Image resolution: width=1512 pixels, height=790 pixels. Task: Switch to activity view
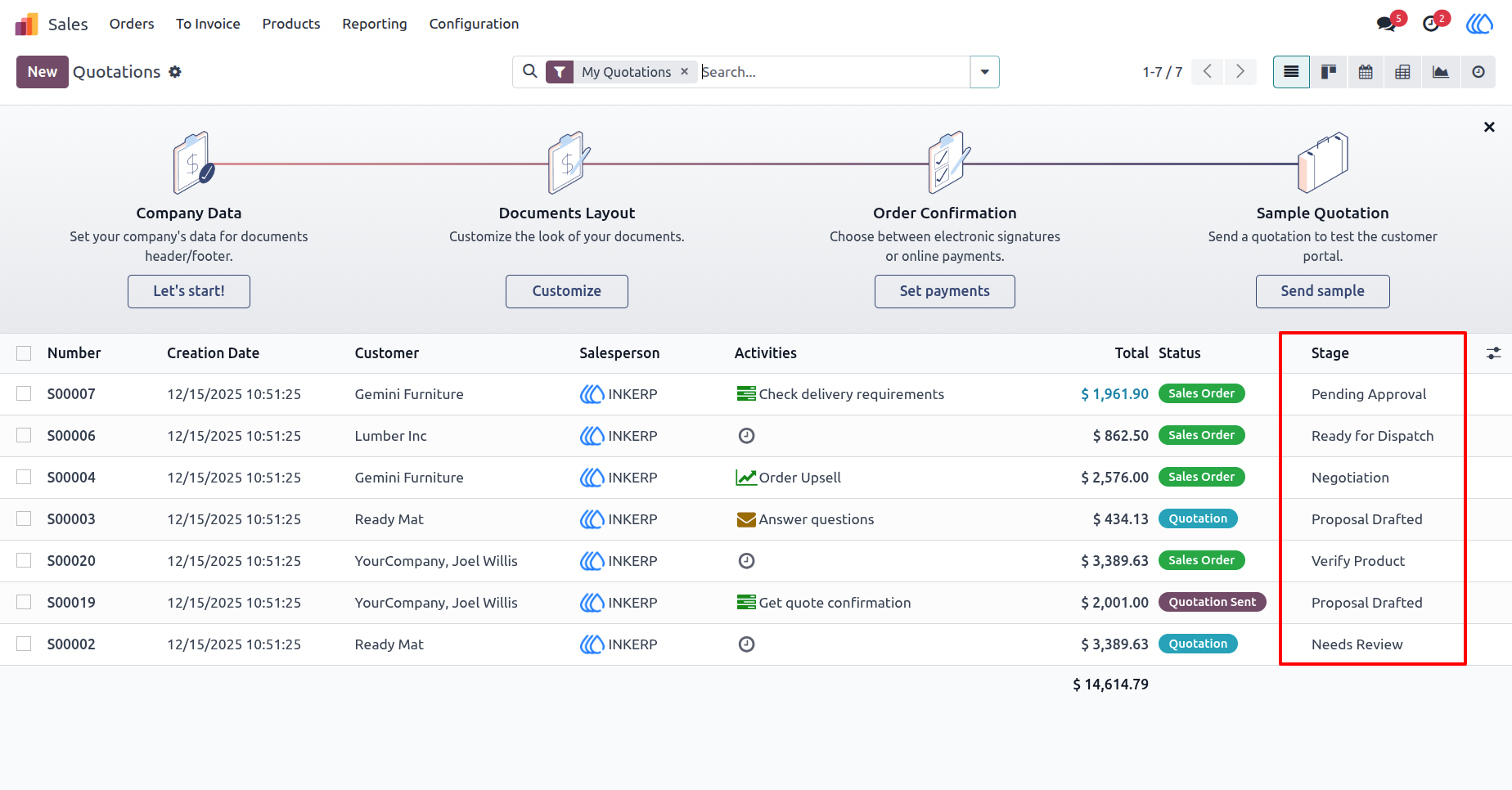tap(1478, 72)
